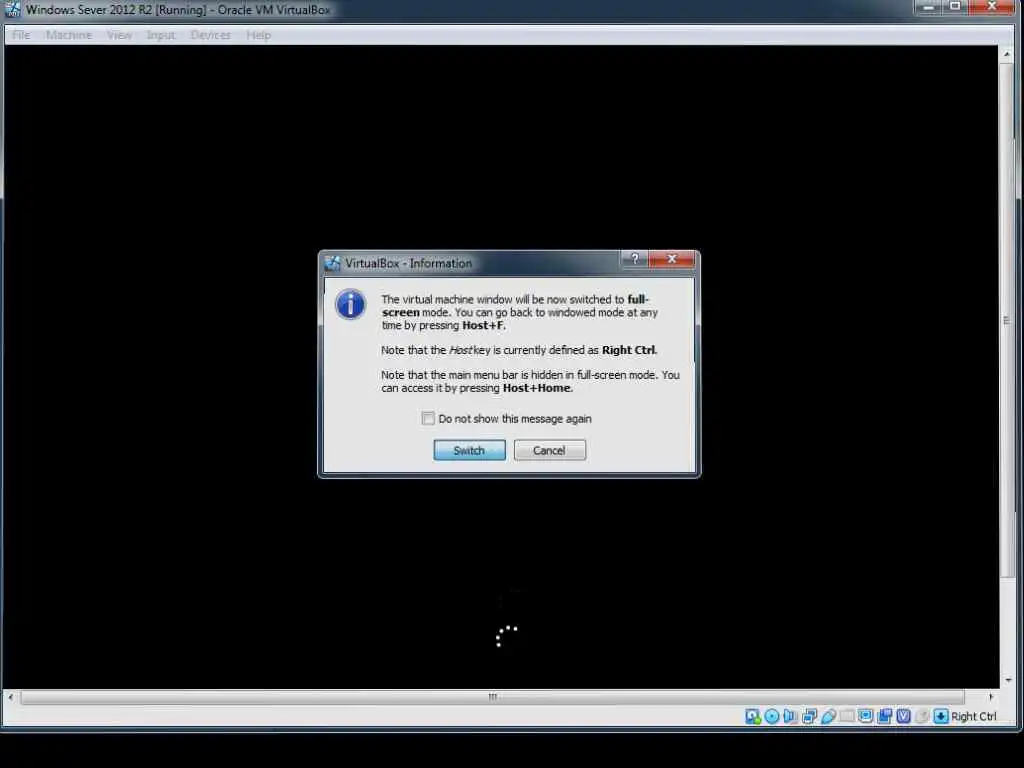
Task: Click the vertical scrollbar up arrow
Action: click(1008, 54)
